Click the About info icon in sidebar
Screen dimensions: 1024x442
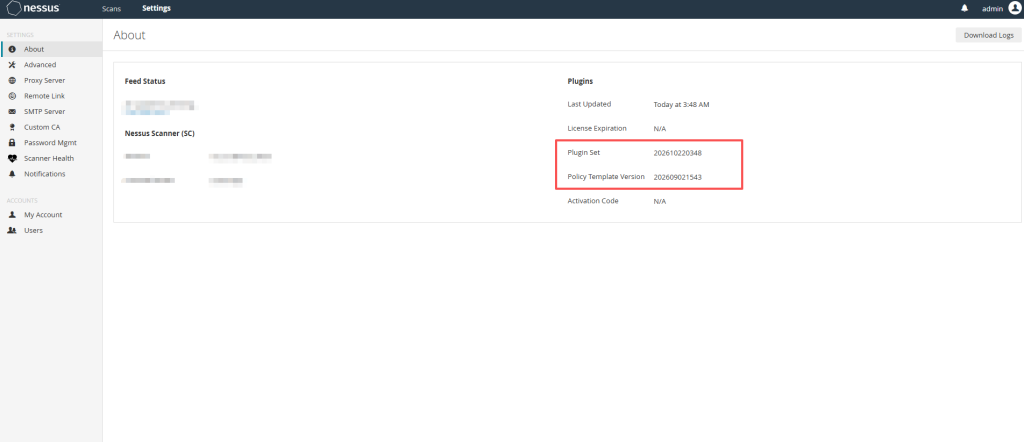coord(12,49)
